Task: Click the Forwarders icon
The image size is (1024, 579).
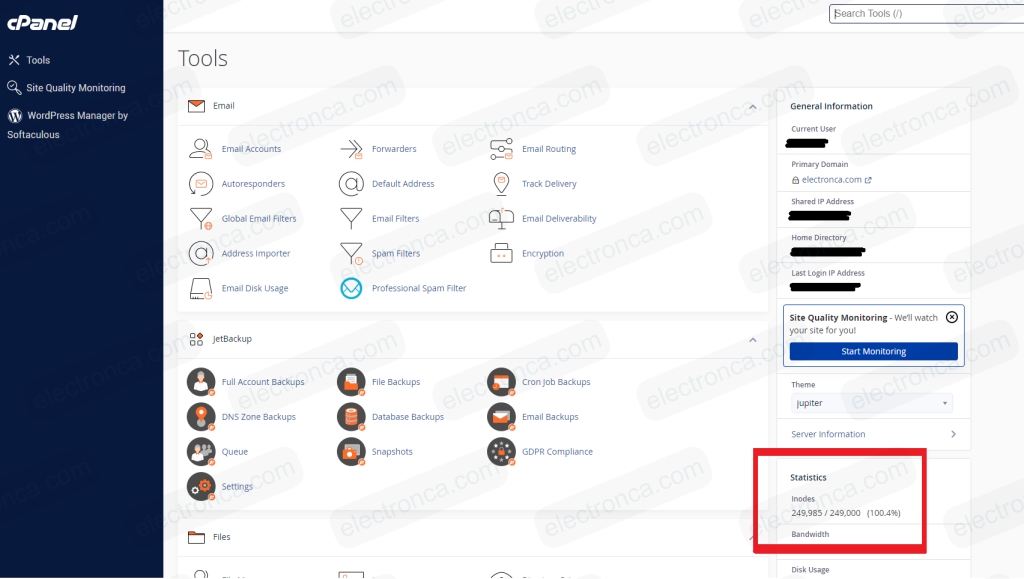Action: [x=351, y=149]
